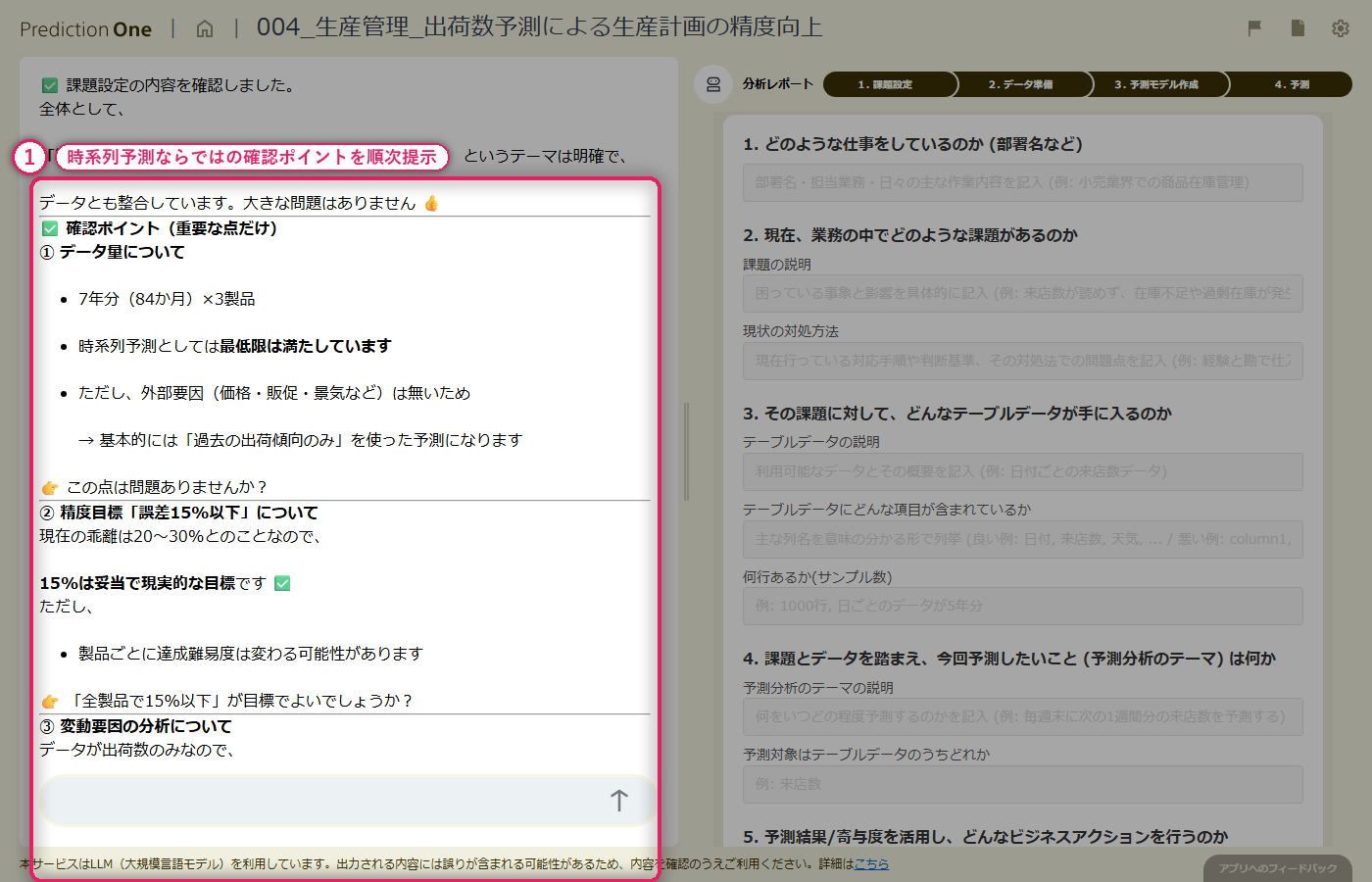Click the send arrow in chat box

(x=618, y=801)
